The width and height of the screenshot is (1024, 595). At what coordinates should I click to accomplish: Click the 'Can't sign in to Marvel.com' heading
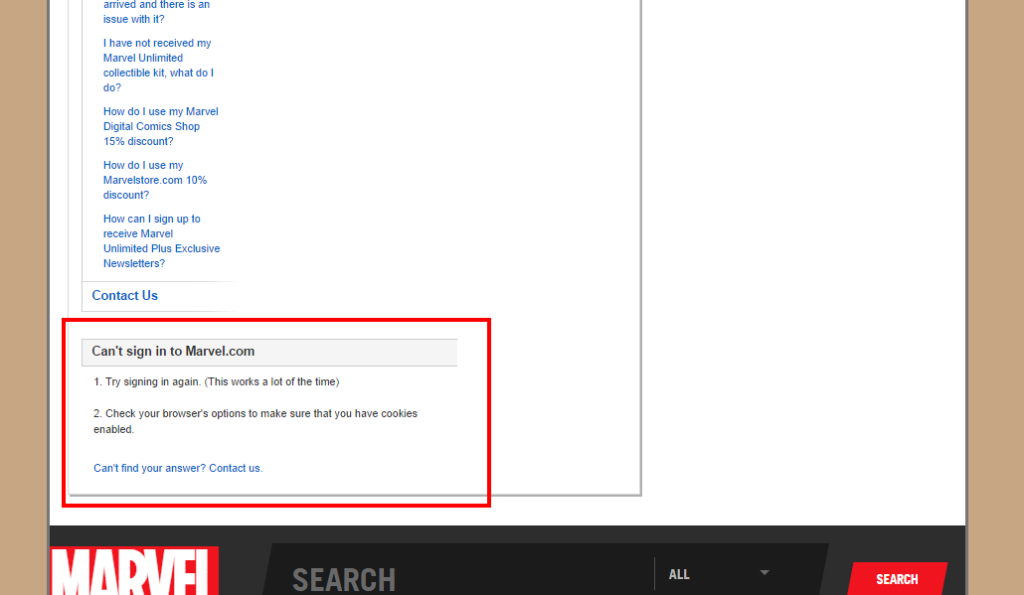173,351
